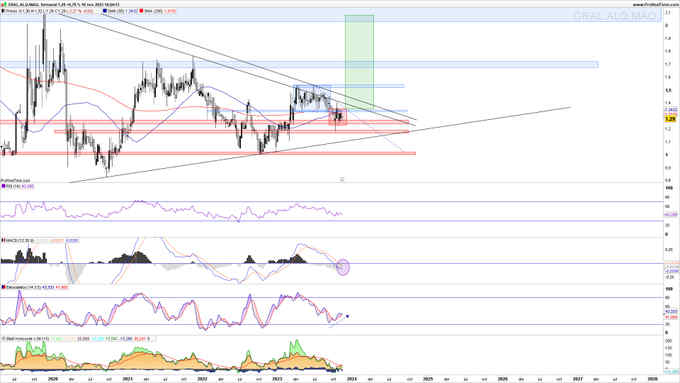Viewport: 680px width, 383px height.
Task: Click the panel divider handle below price chart
Action: [342, 179]
